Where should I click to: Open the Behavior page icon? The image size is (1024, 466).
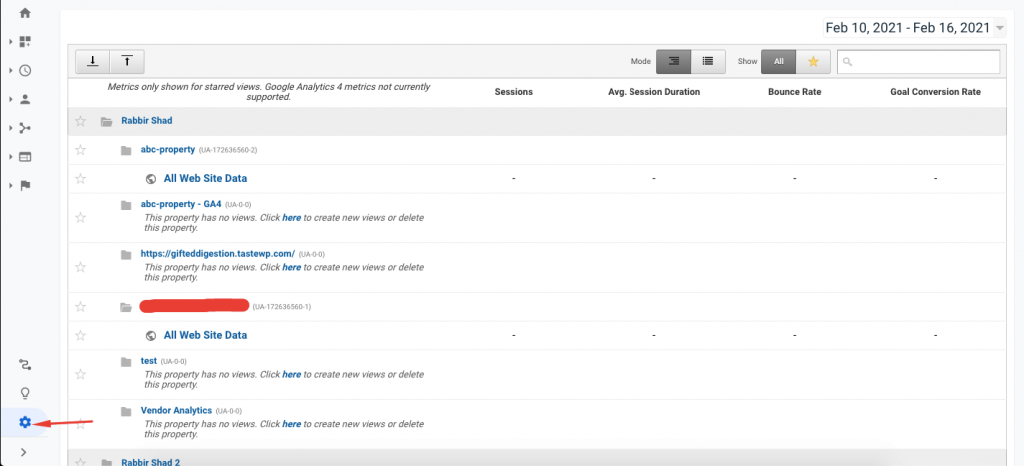pyautogui.click(x=25, y=157)
